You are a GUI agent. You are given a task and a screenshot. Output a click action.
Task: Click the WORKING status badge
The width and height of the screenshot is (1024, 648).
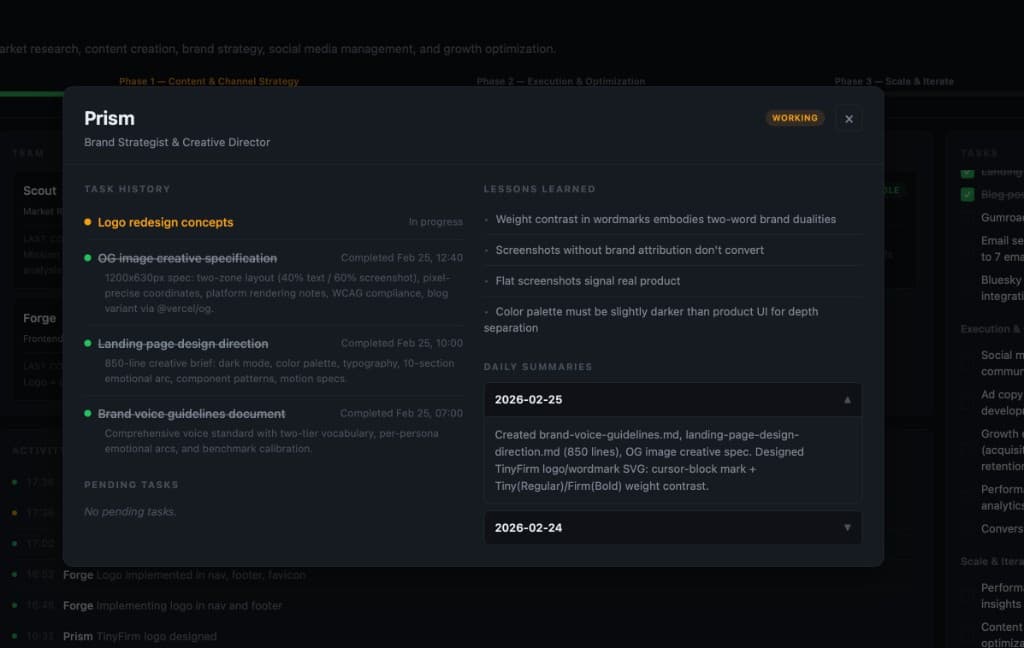click(794, 117)
